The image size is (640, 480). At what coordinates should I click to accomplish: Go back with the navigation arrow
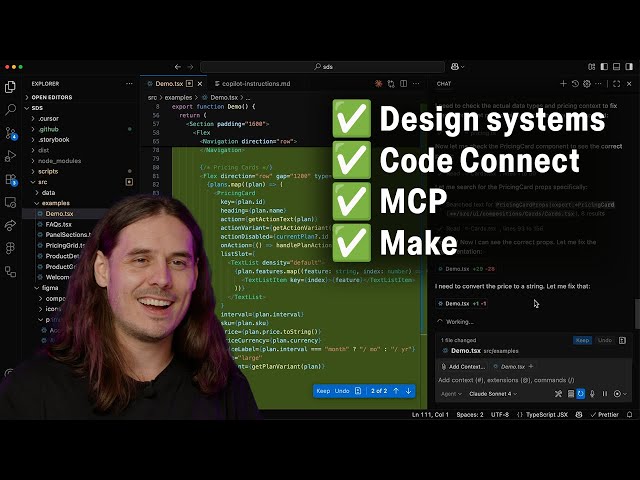178,67
